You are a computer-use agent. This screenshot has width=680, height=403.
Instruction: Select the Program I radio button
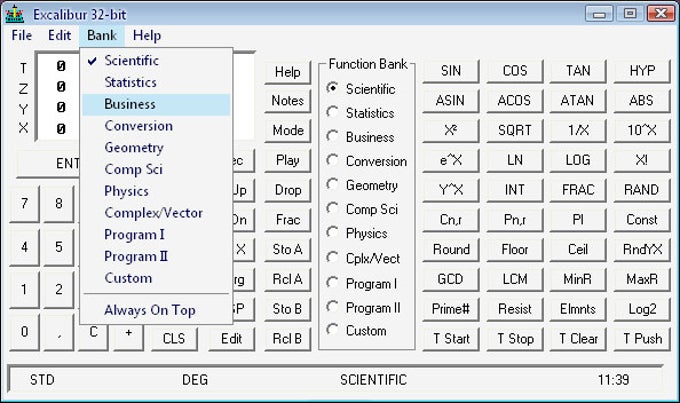333,283
